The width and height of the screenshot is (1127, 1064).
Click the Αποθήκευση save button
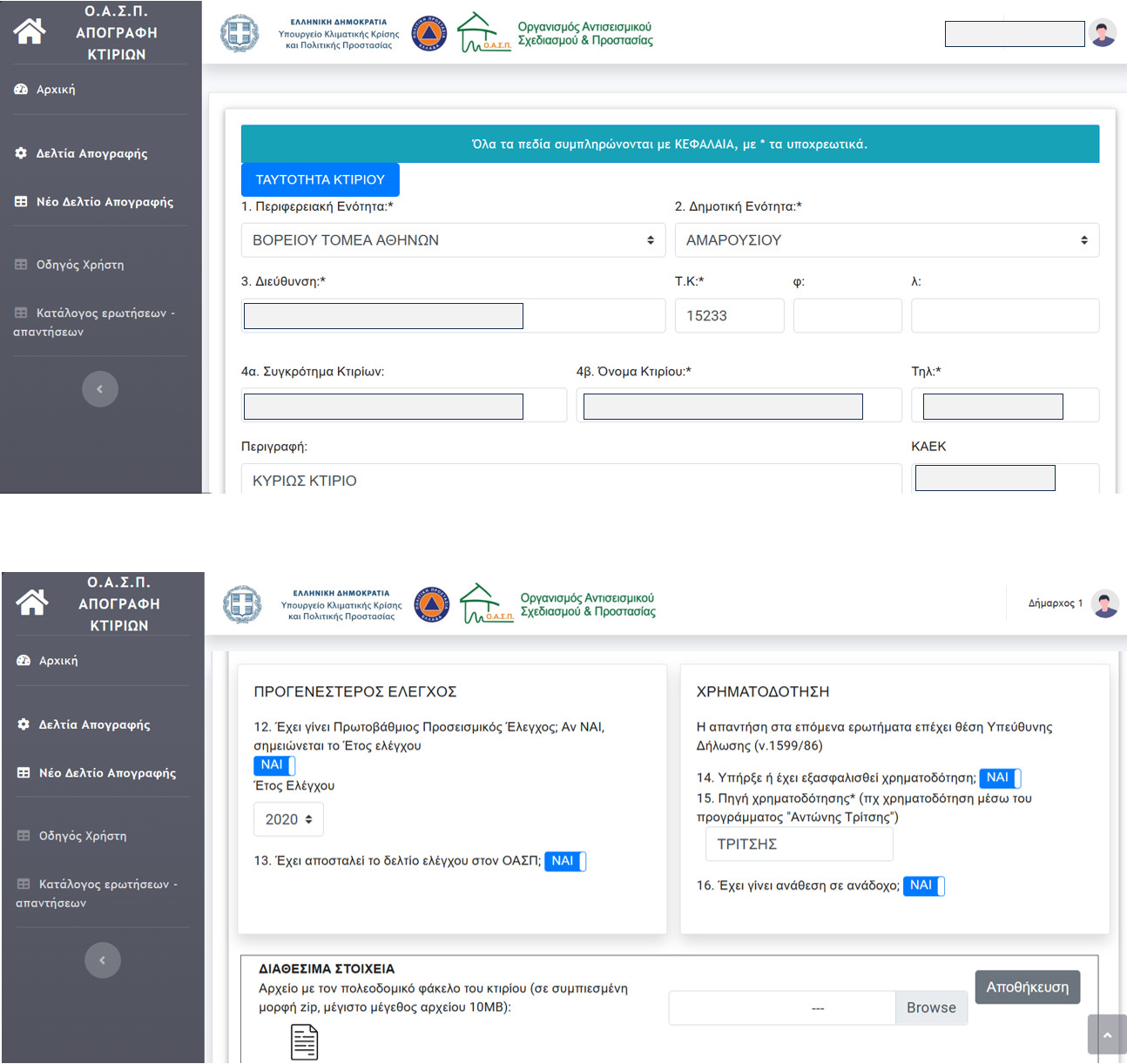[1027, 987]
